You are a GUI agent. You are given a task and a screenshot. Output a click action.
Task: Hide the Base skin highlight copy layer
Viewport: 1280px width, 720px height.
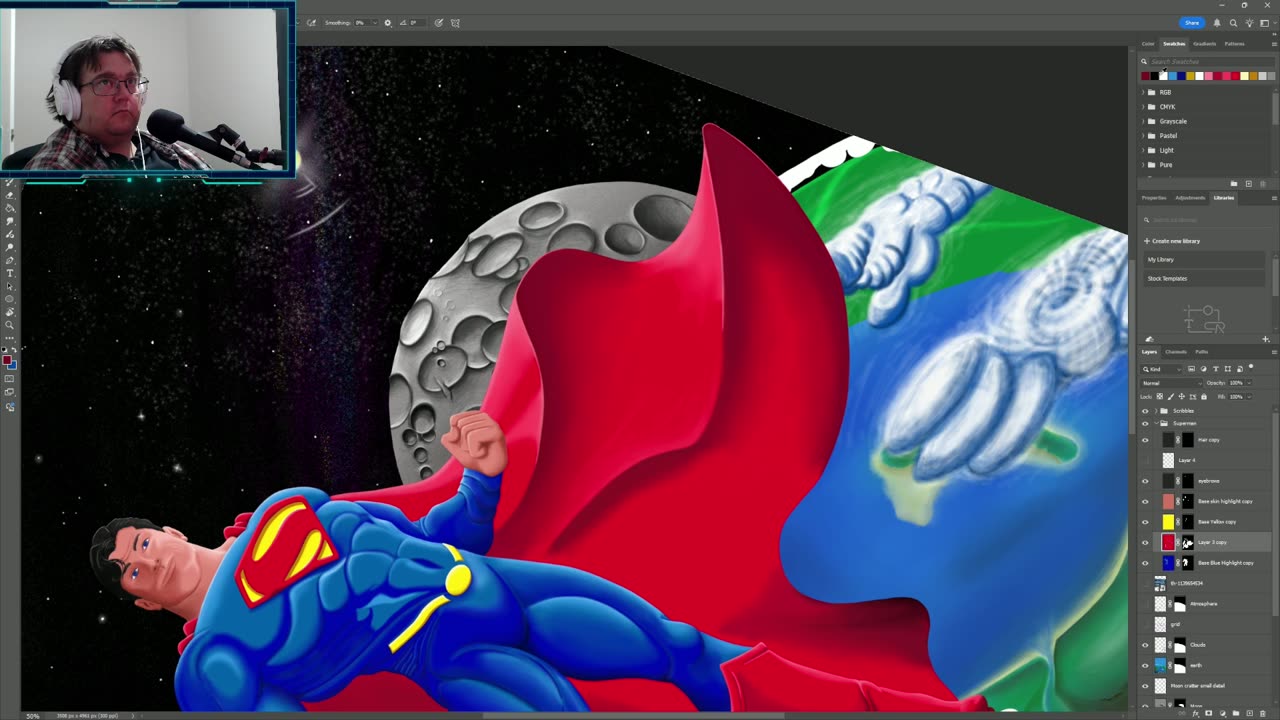[1146, 501]
